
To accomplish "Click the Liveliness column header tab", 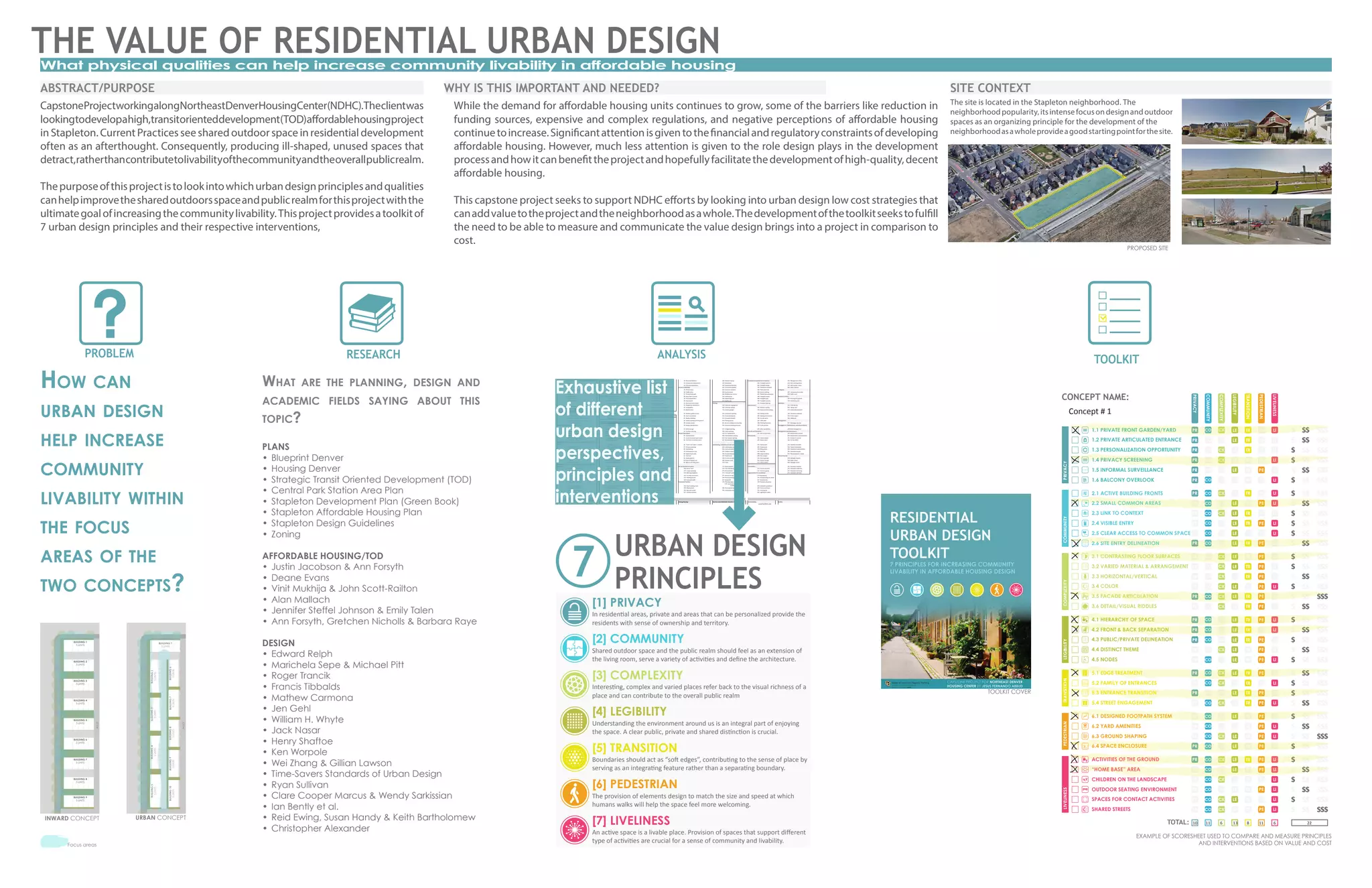I will pos(1274,408).
